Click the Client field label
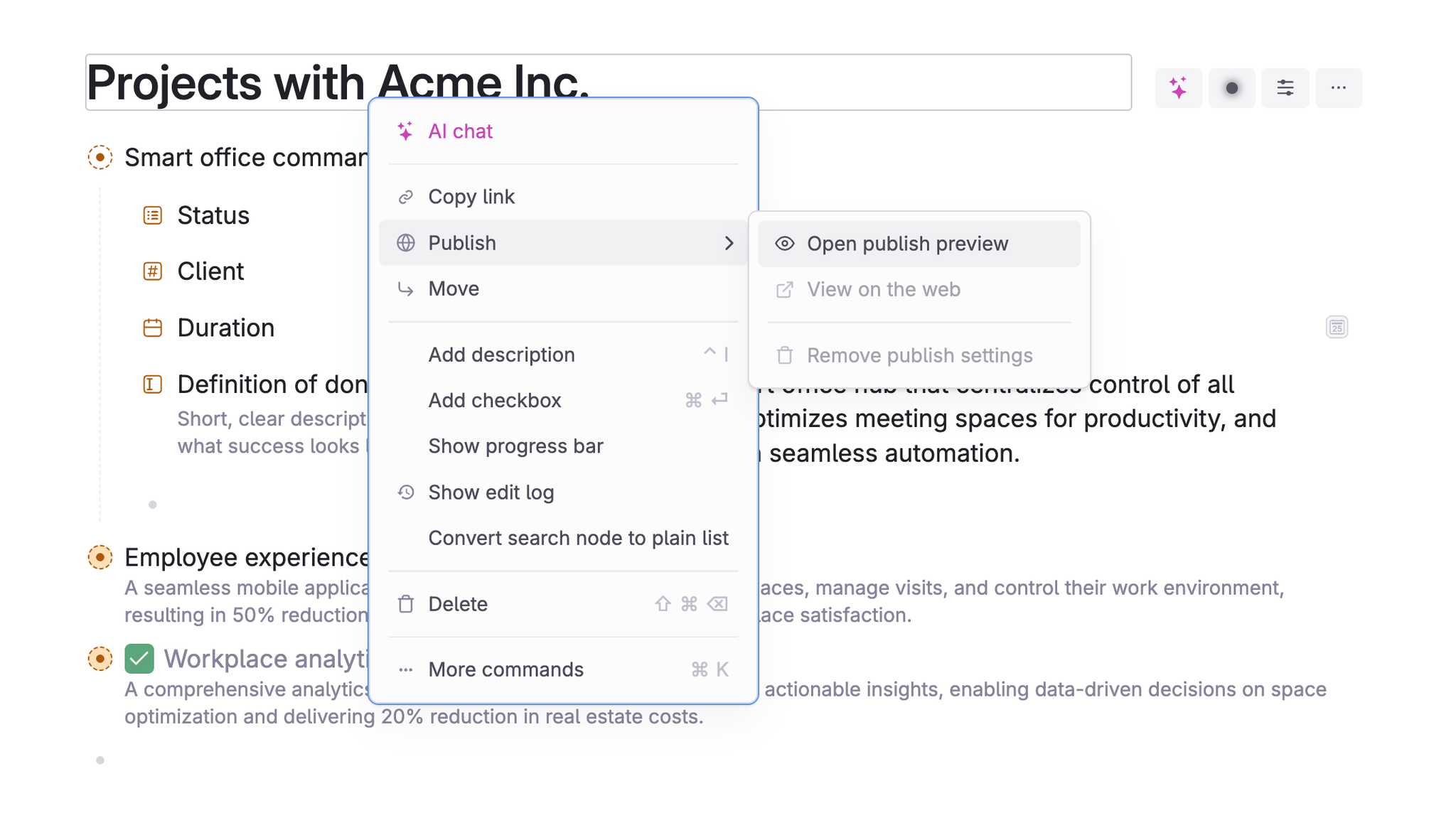1456x835 pixels. 210,271
